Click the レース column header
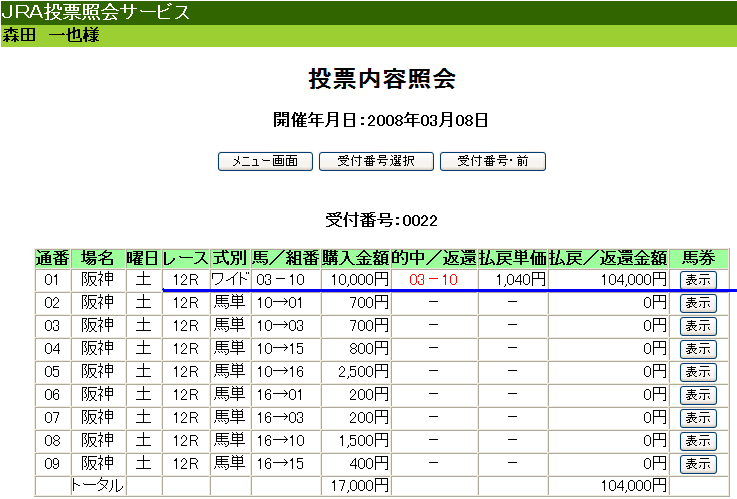 pos(186,258)
